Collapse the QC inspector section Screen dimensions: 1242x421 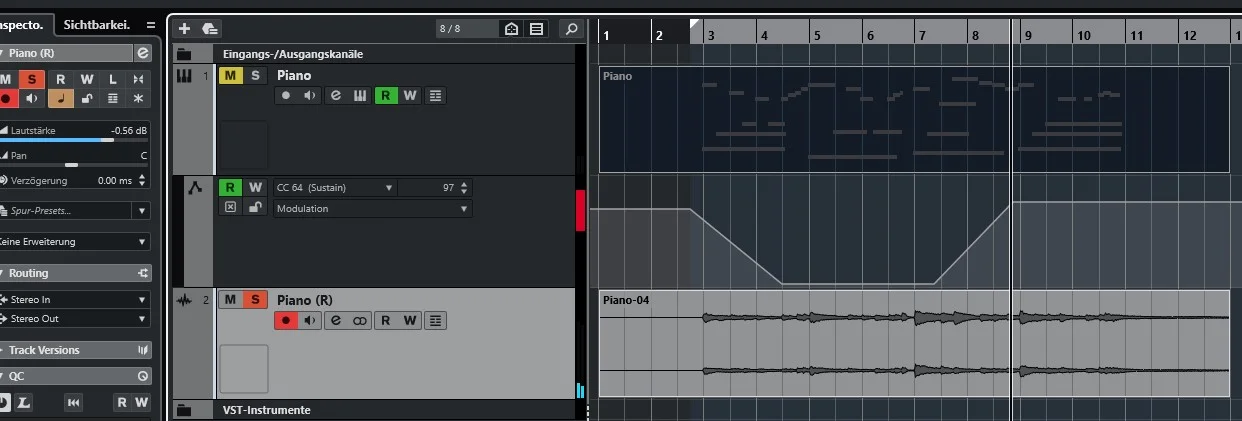click(75, 376)
